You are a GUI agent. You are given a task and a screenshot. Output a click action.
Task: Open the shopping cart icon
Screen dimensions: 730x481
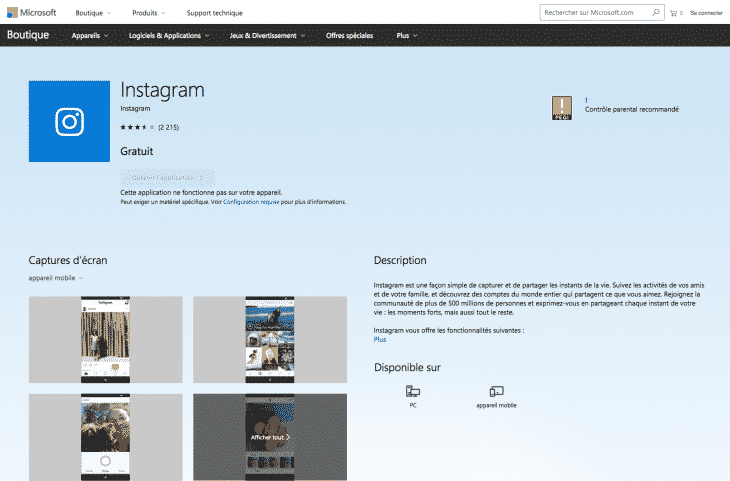673,13
